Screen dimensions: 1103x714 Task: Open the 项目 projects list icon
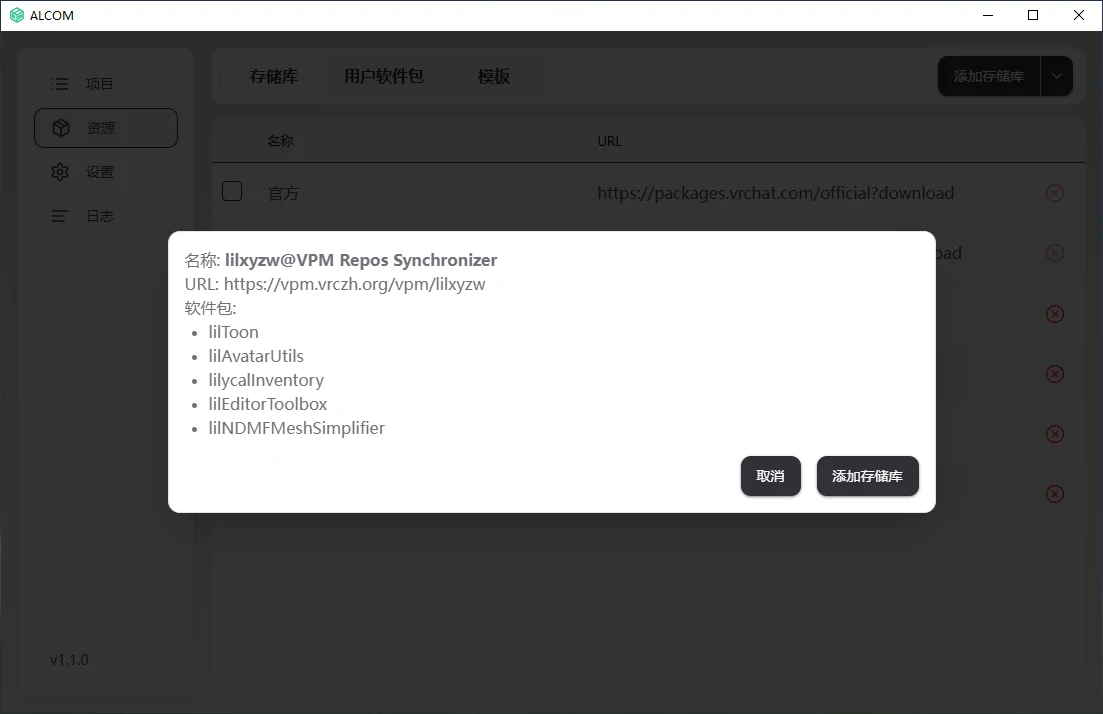60,84
